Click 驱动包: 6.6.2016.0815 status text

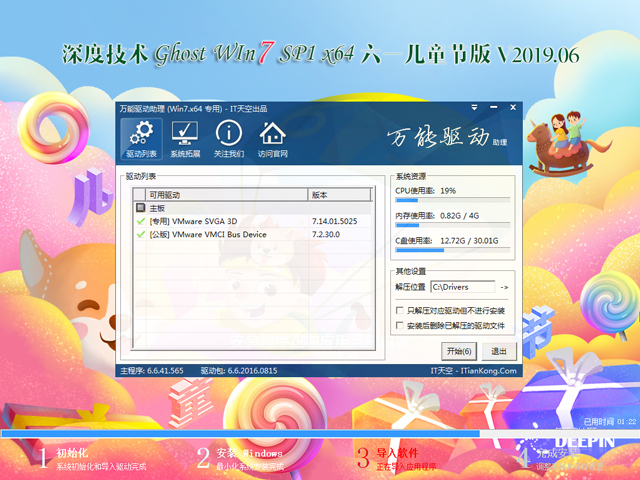239,371
